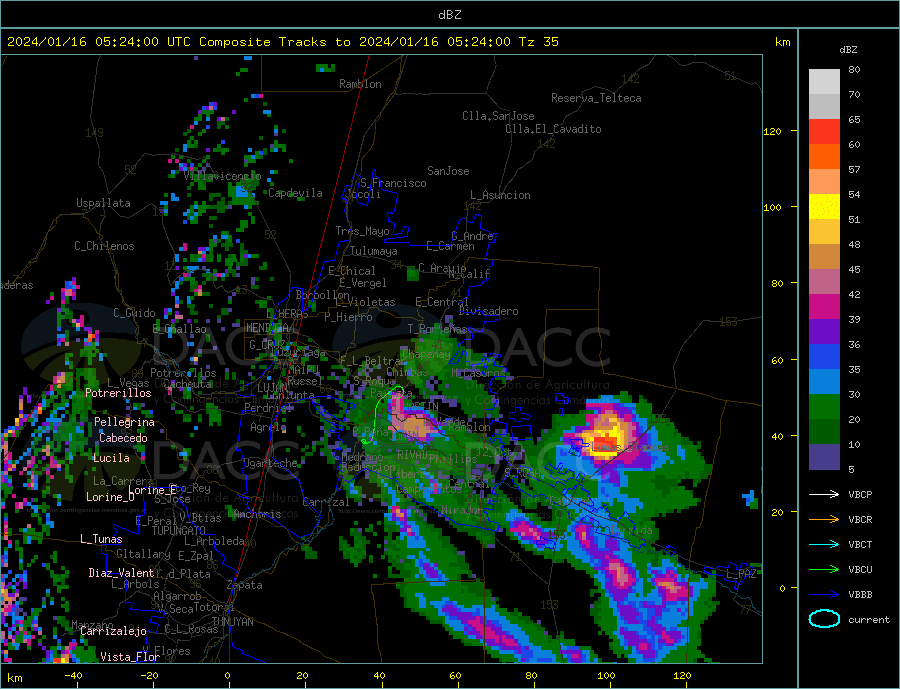Screen dimensions: 900x689
Task: Click the 'dBZ' title at window top
Action: 449,15
